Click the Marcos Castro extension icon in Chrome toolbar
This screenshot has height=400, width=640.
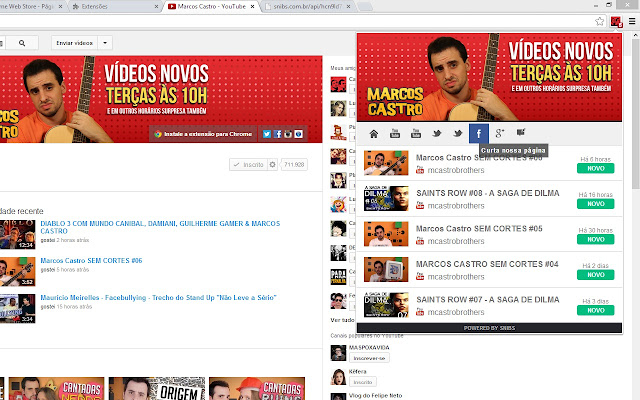pyautogui.click(x=616, y=22)
